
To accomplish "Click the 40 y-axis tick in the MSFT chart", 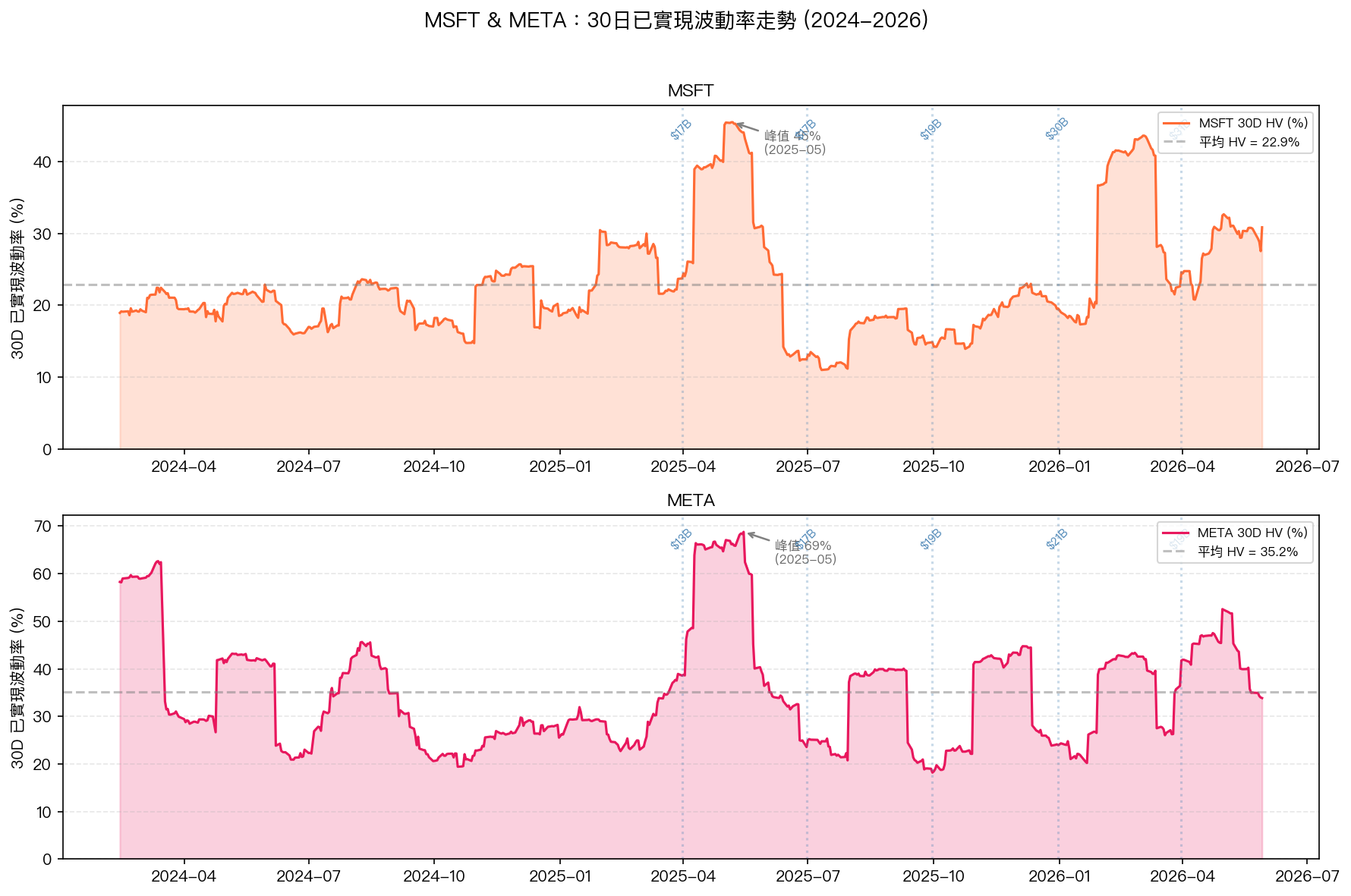I will (x=43, y=162).
